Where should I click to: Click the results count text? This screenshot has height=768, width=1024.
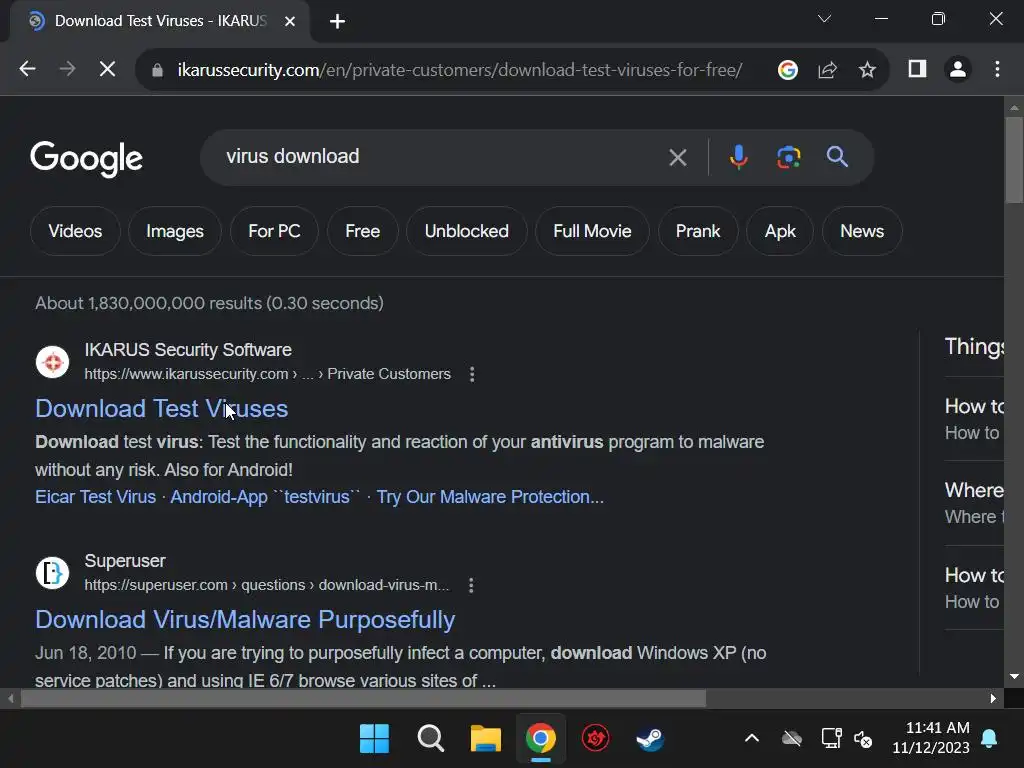pos(210,303)
